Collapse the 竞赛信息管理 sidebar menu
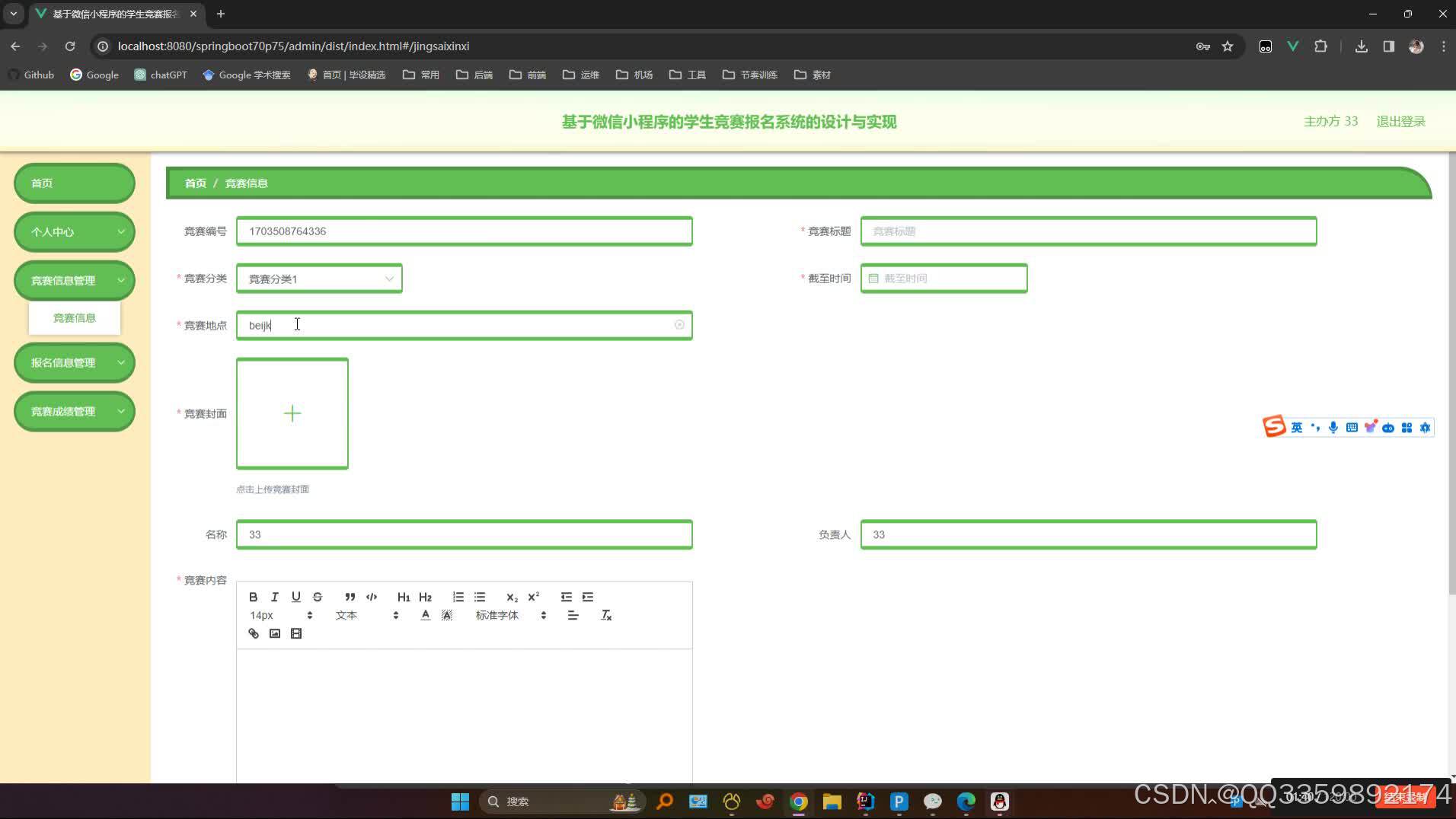Viewport: 1456px width, 819px height. pyautogui.click(x=75, y=280)
